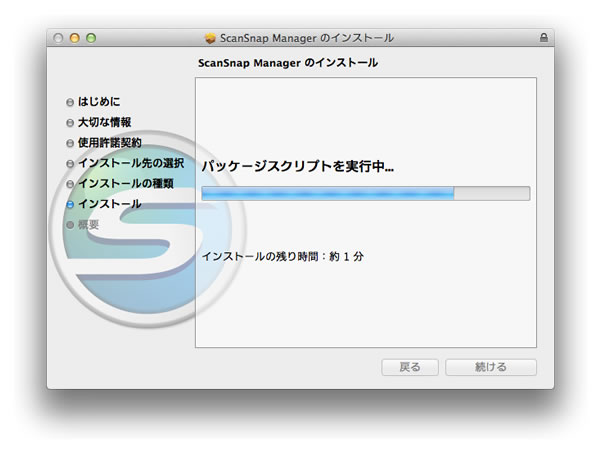Click the 続ける (Continue) button
Image resolution: width=600 pixels, height=453 pixels.
point(491,367)
